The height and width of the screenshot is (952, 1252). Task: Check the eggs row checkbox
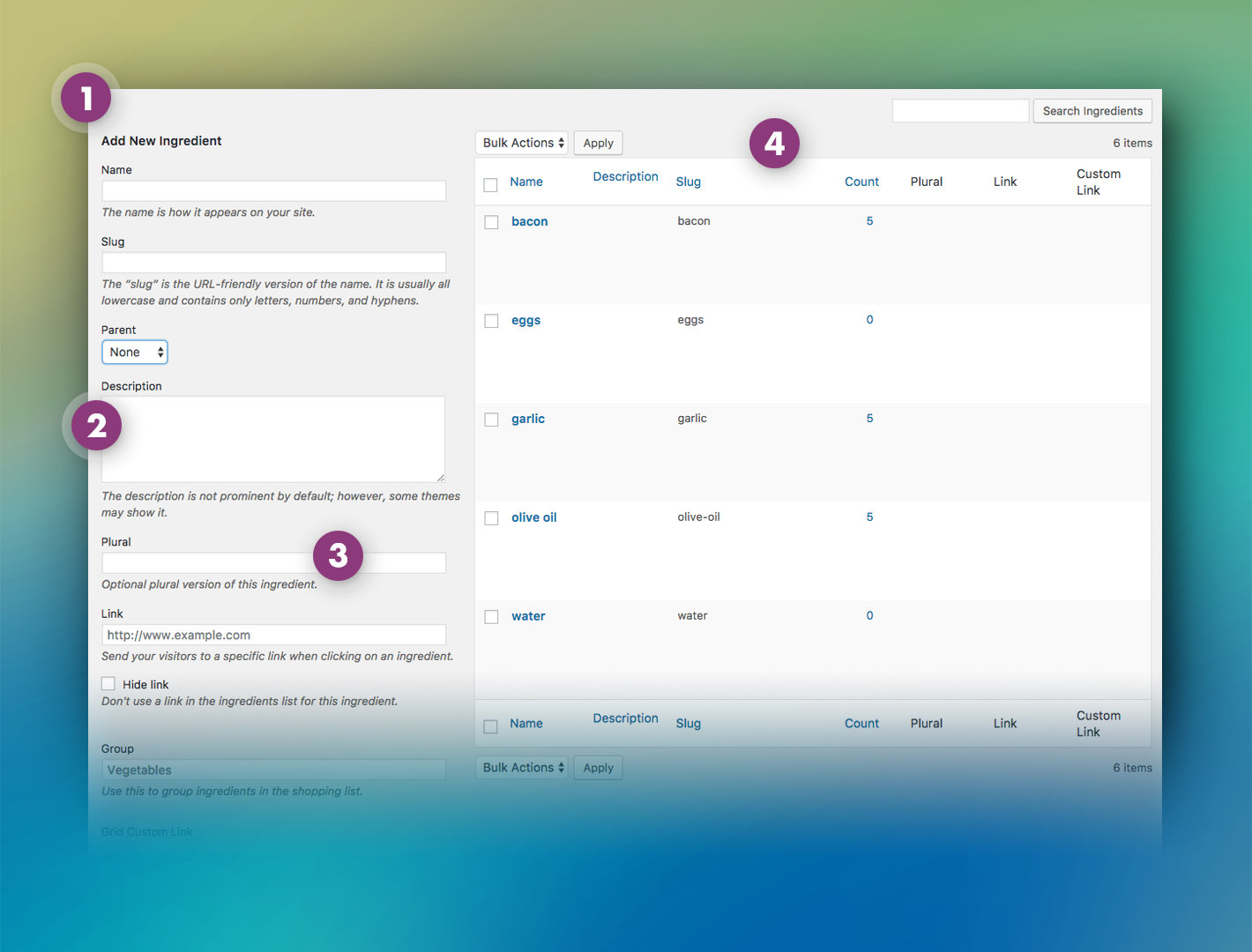492,321
